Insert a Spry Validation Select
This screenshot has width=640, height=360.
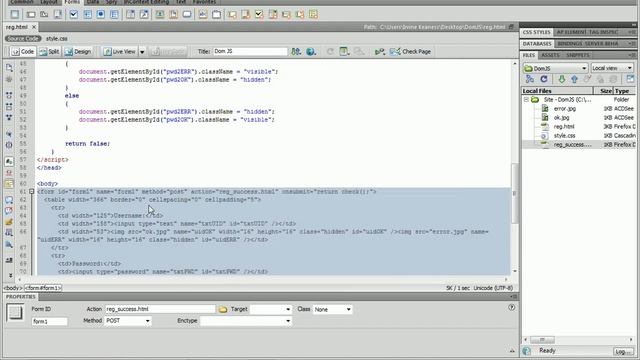273,15
